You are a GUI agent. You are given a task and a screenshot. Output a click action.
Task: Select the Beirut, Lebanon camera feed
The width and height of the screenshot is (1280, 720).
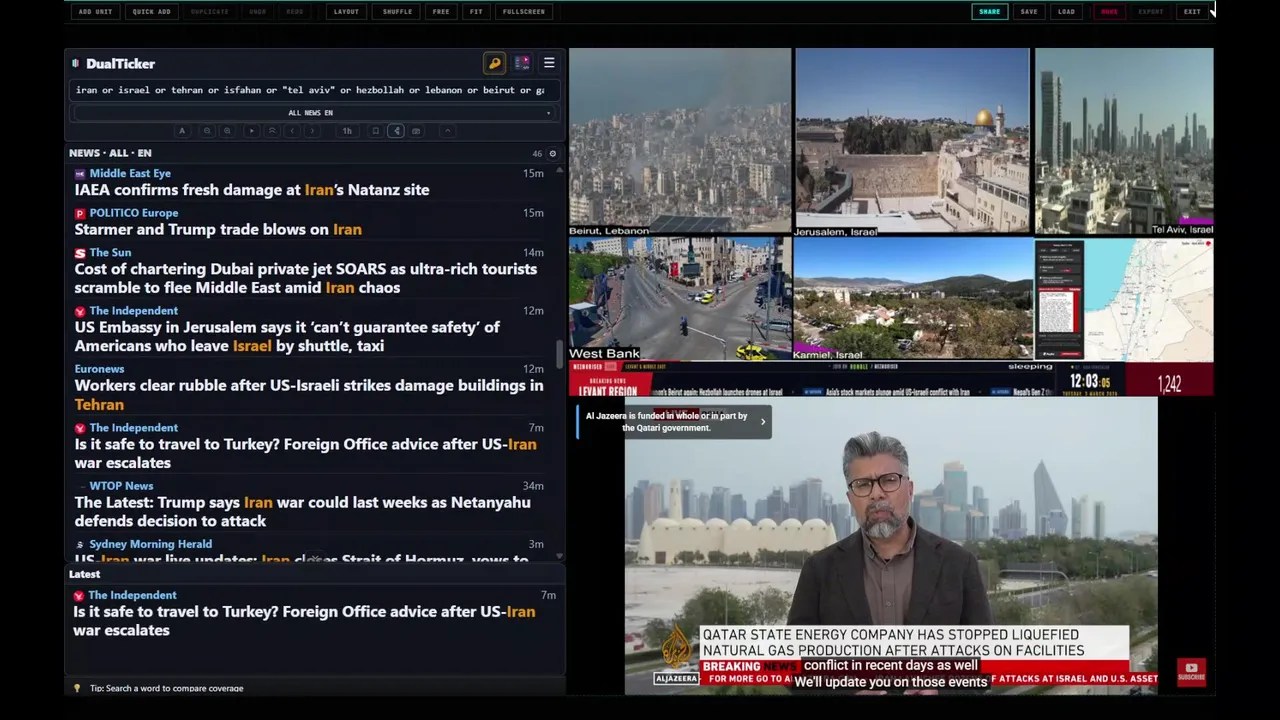(680, 142)
